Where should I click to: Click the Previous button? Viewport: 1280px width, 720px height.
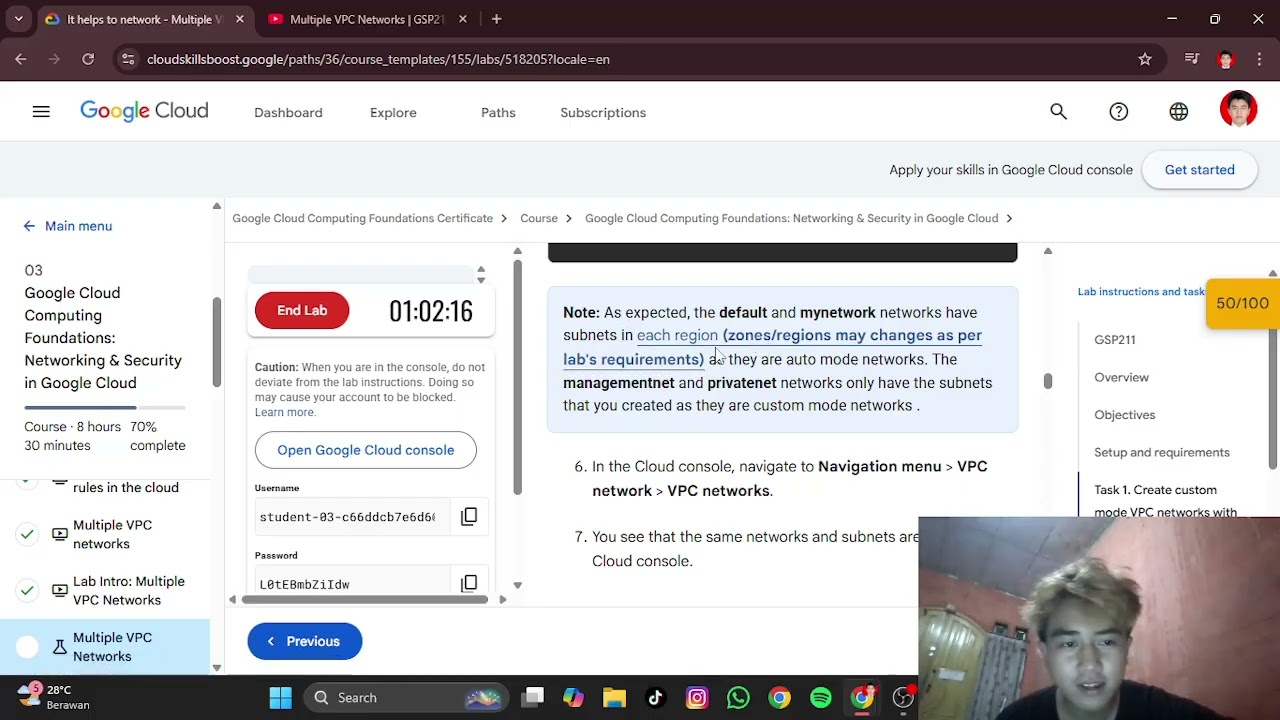point(305,641)
